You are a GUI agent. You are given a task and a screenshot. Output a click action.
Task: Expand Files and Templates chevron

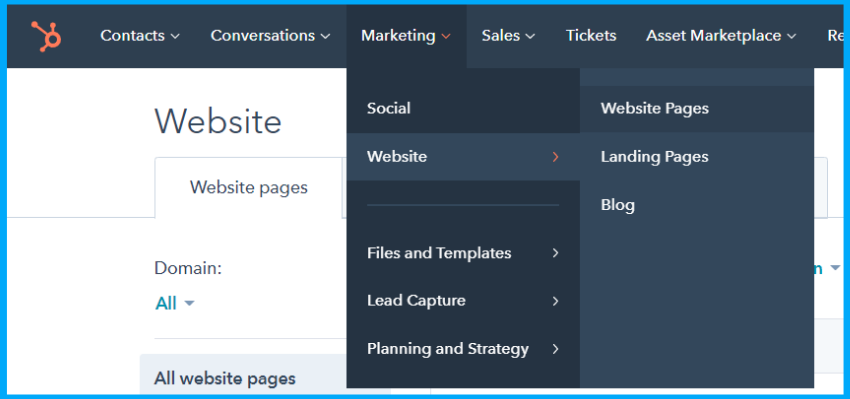click(555, 253)
